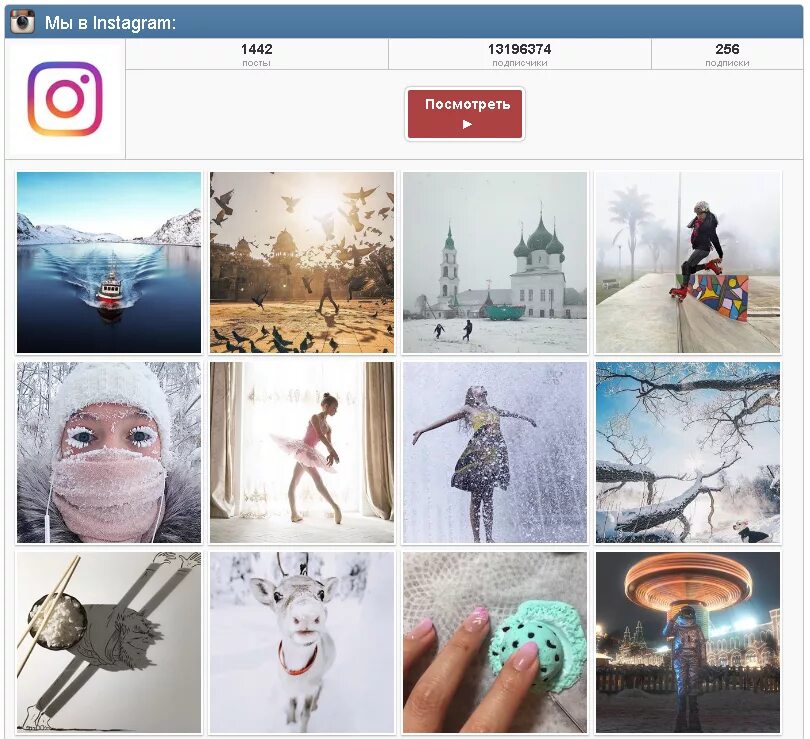The width and height of the screenshot is (810, 739).
Task: Open the 1442 посты counter
Action: pyautogui.click(x=256, y=55)
